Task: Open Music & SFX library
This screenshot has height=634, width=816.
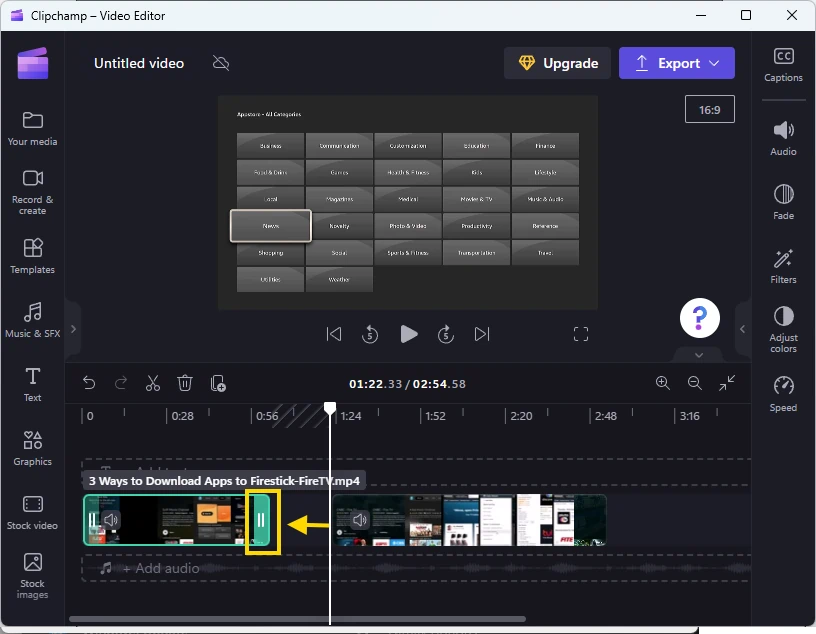Action: 32,320
